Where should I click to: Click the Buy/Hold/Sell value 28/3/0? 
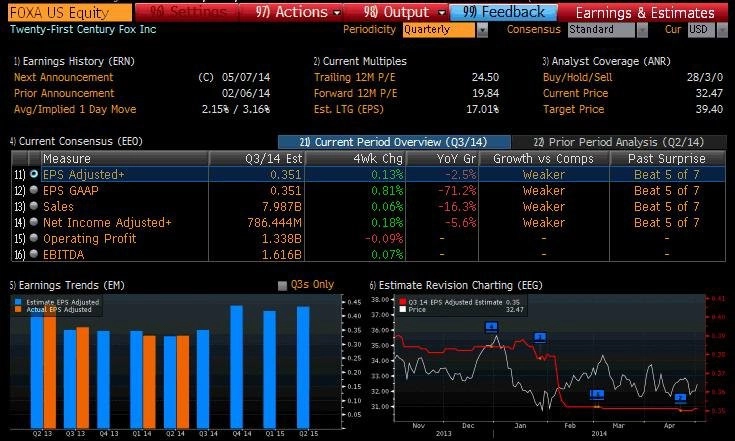tap(705, 77)
